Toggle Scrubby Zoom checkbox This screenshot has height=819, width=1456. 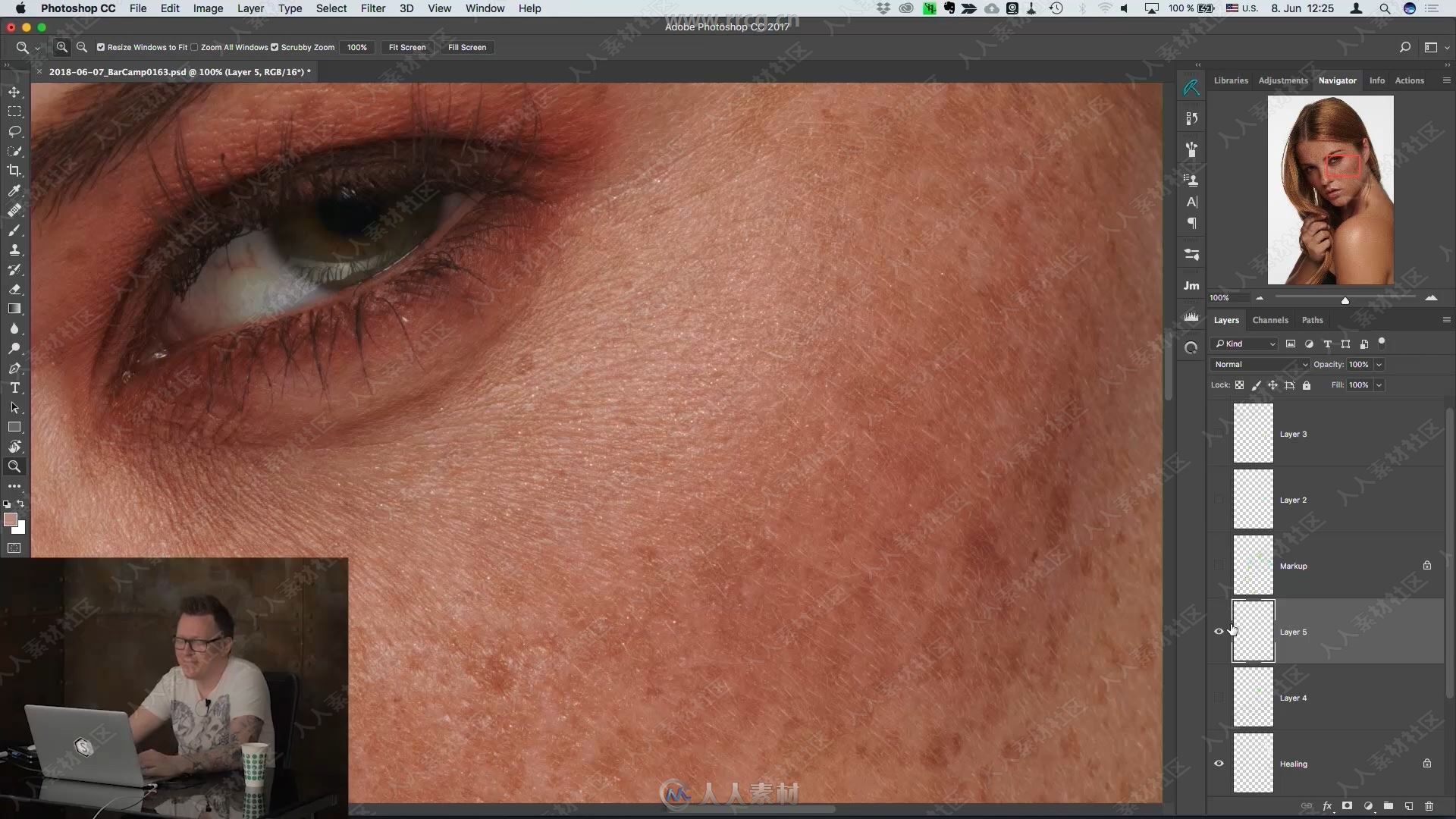coord(275,47)
